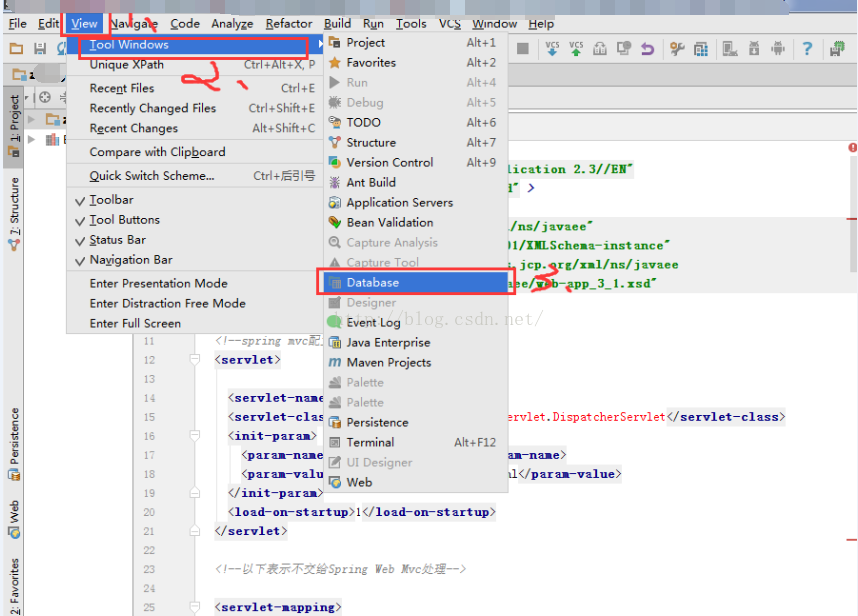Toggle the Status Bar checked menu item
This screenshot has width=858, height=616.
(194, 240)
